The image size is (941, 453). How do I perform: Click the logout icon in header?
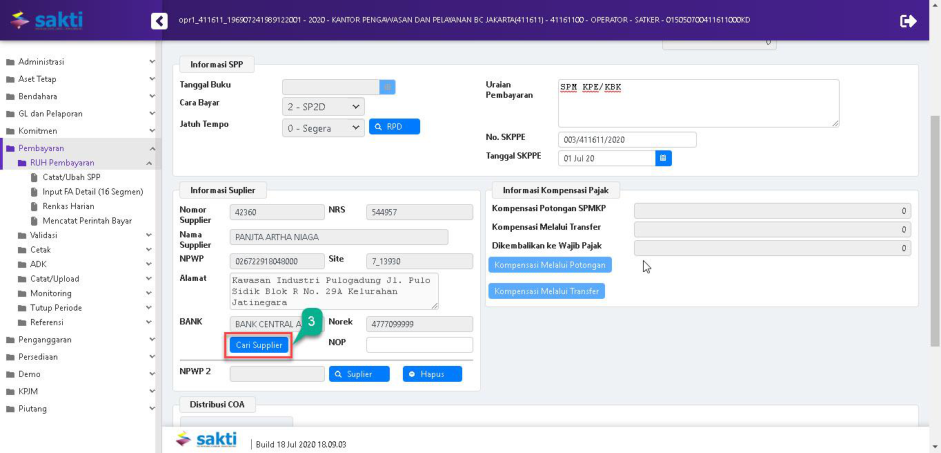908,21
